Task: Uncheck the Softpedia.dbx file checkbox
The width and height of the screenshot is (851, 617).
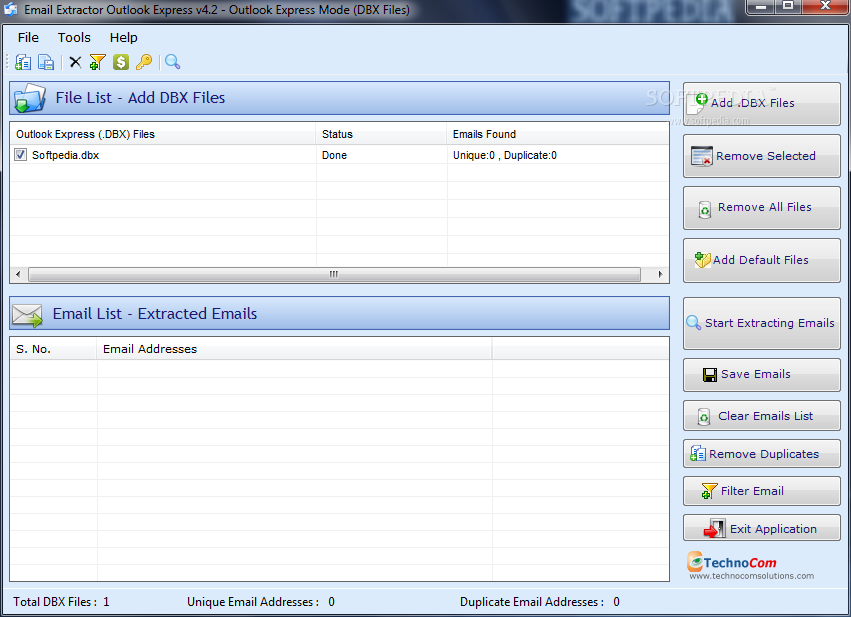Action: [x=20, y=155]
